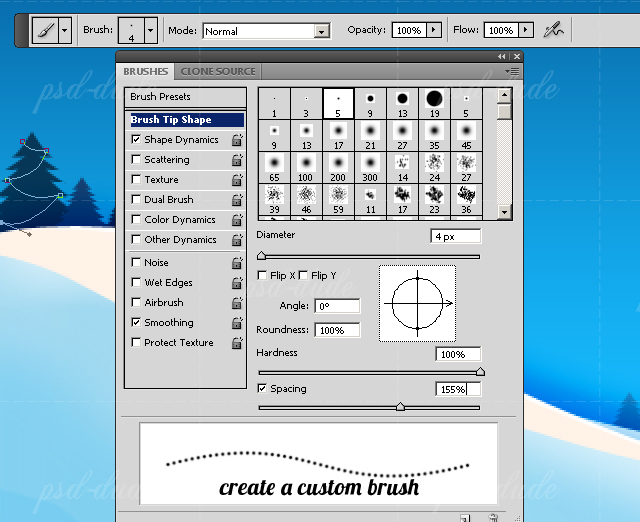
Task: Toggle the lock icon for Noise
Action: click(237, 263)
